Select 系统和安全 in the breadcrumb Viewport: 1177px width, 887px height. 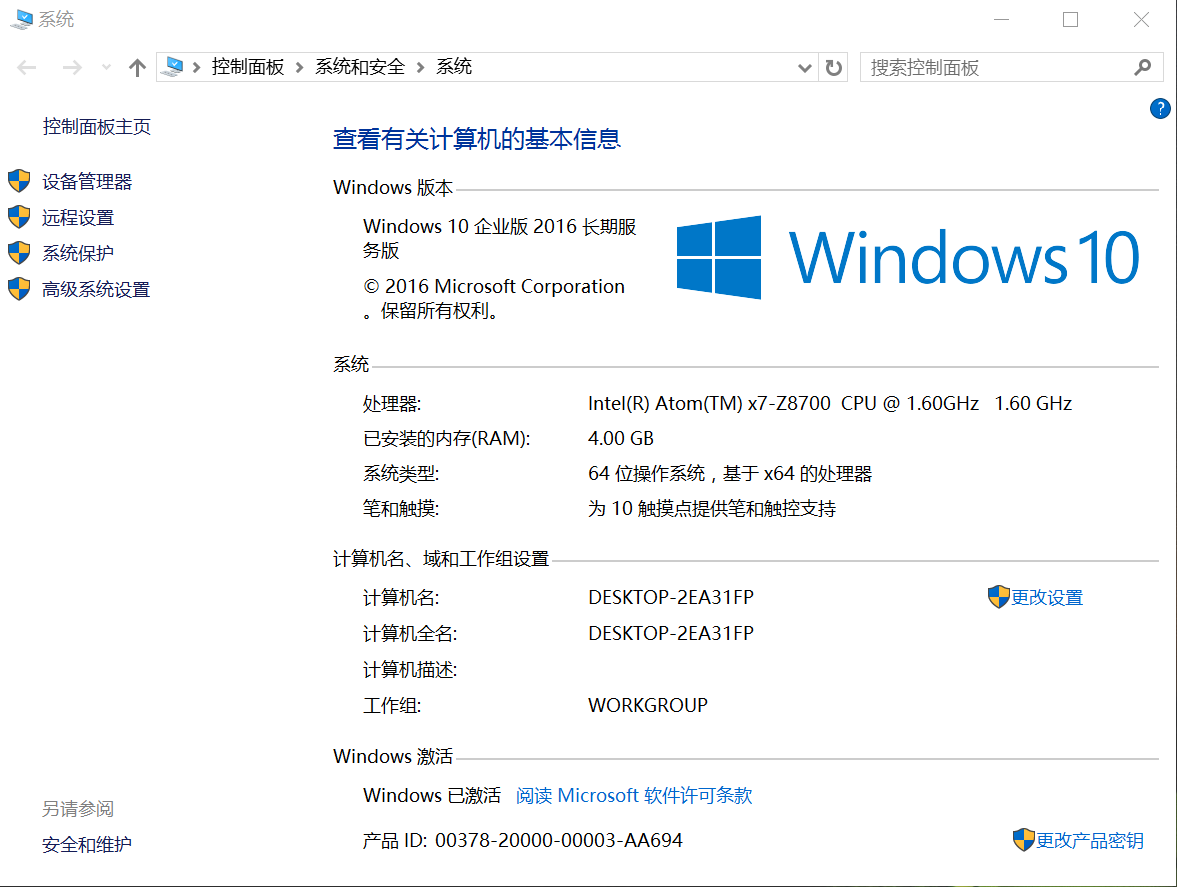click(x=360, y=67)
